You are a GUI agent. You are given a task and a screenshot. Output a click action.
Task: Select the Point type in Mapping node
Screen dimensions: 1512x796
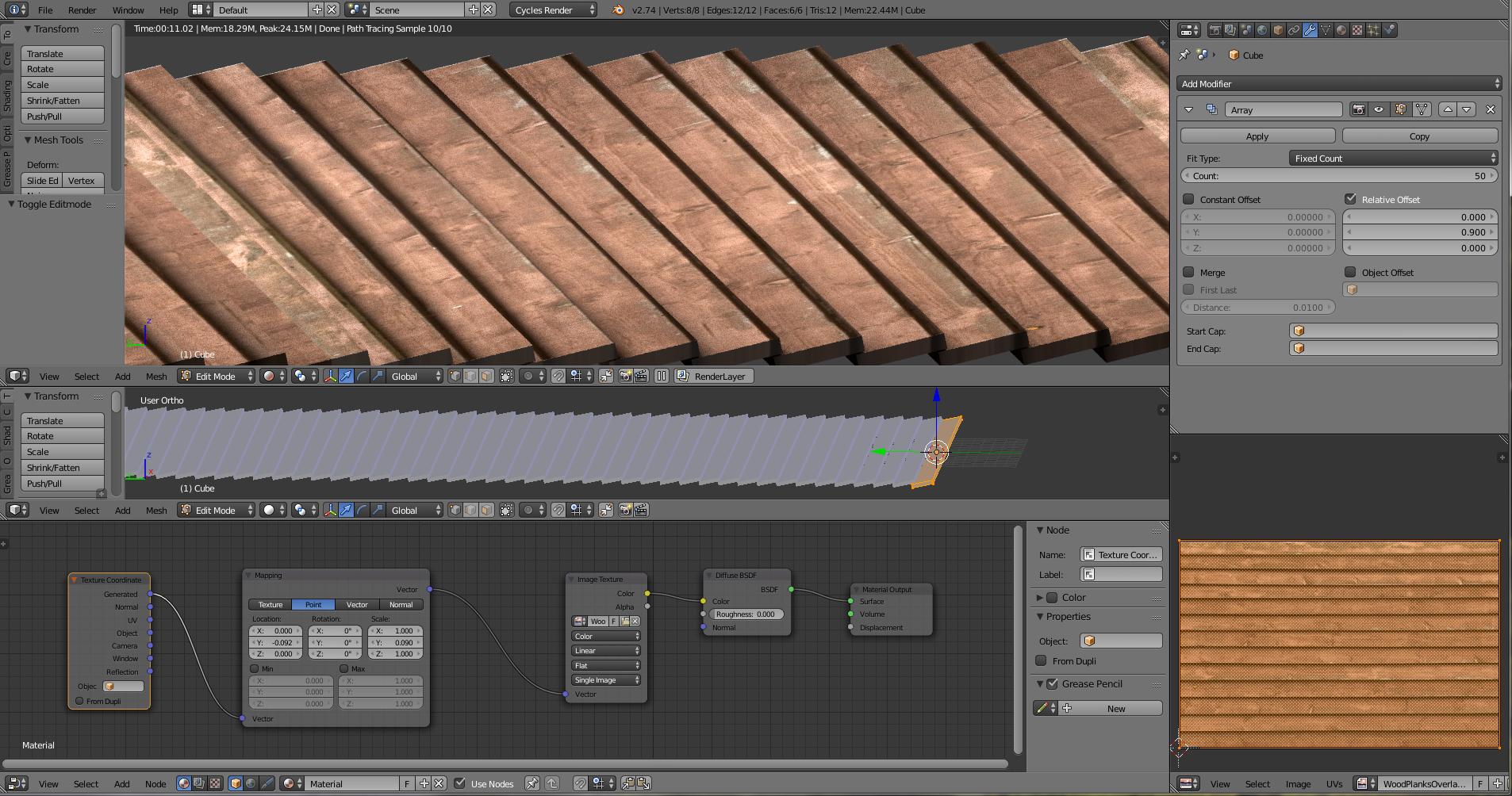[313, 604]
